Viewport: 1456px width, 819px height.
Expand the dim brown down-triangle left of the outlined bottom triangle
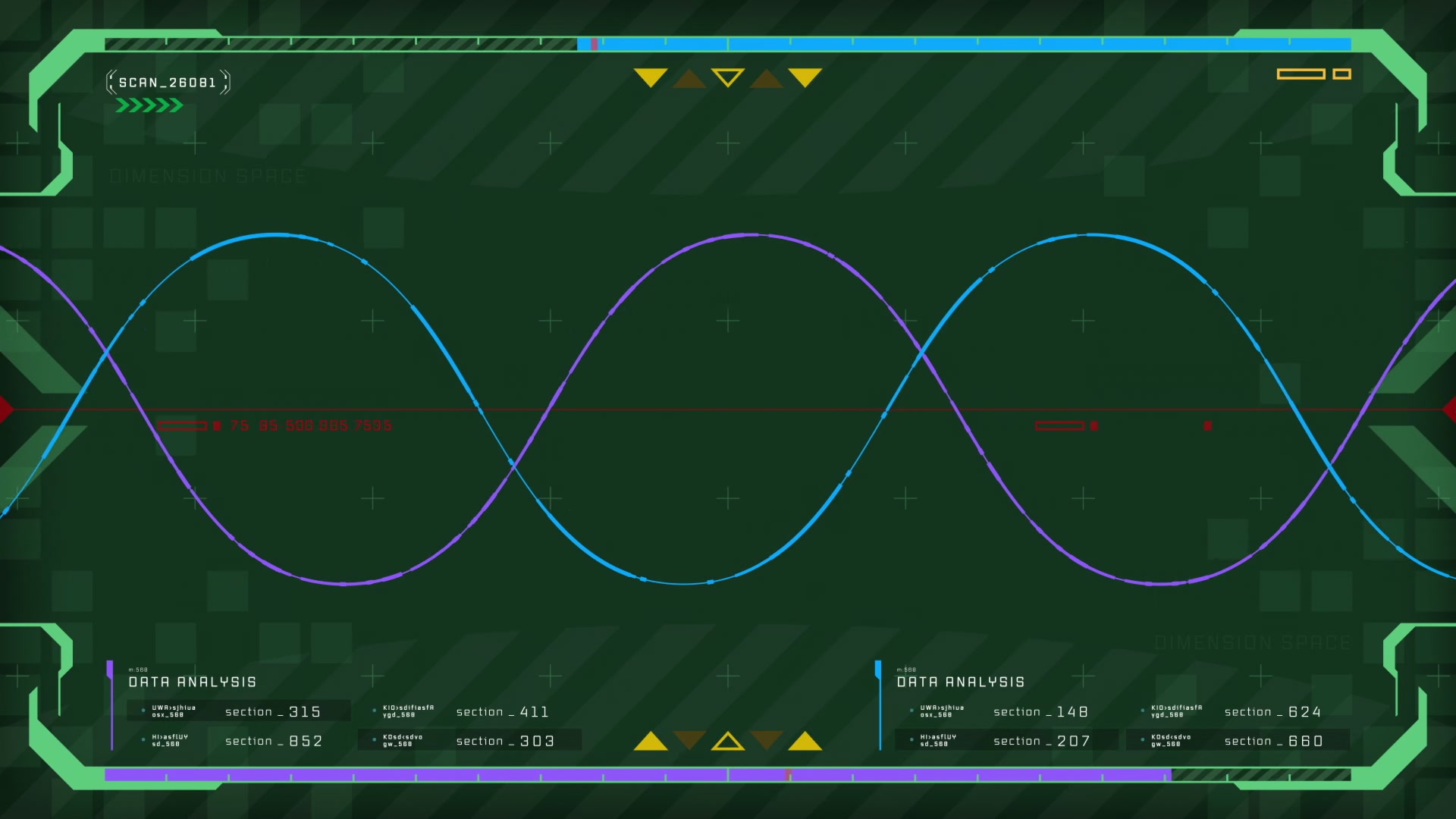click(x=689, y=739)
